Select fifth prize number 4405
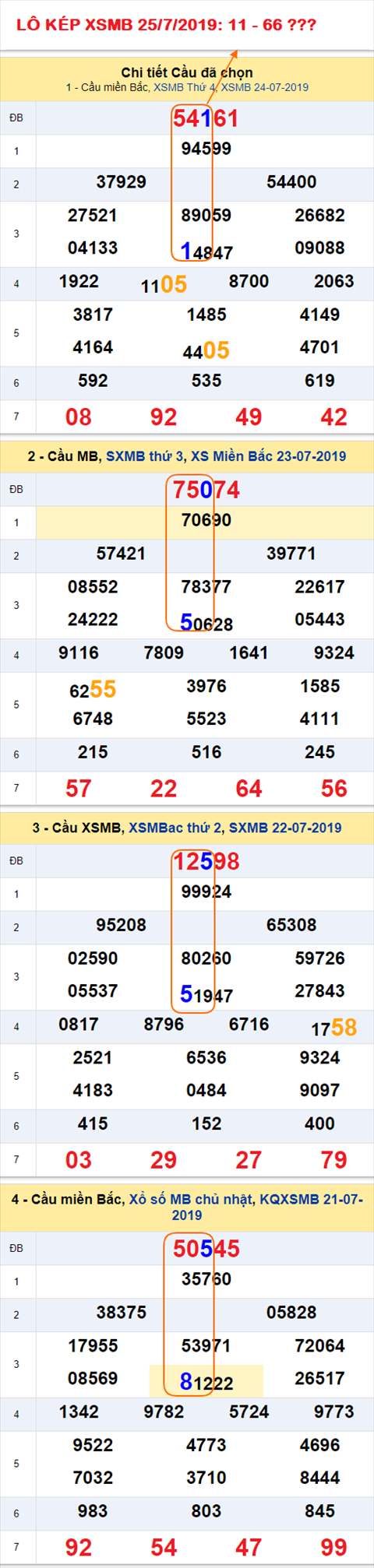374x1568 pixels. click(206, 351)
